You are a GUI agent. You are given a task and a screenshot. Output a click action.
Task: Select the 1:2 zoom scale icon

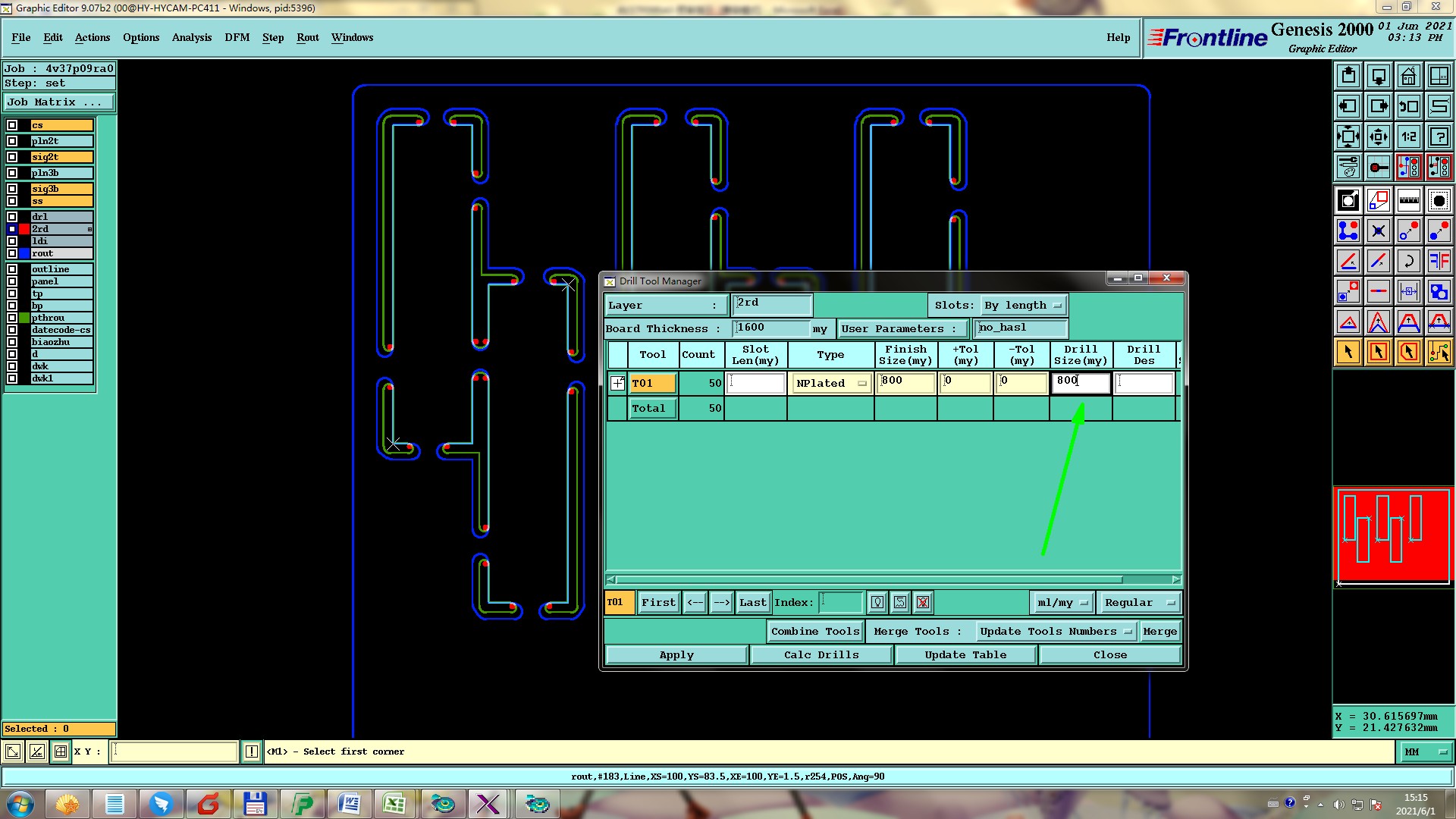[x=1408, y=136]
